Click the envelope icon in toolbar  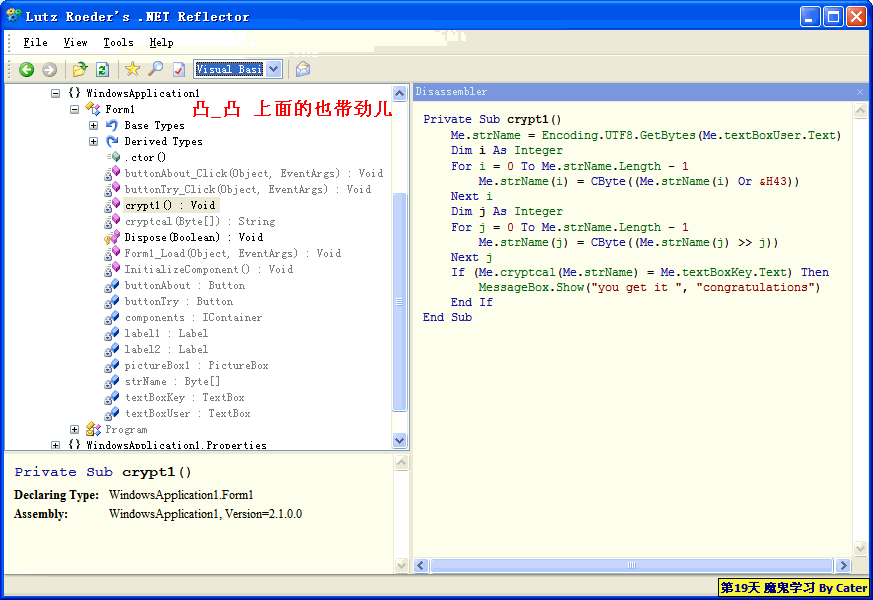coord(303,69)
